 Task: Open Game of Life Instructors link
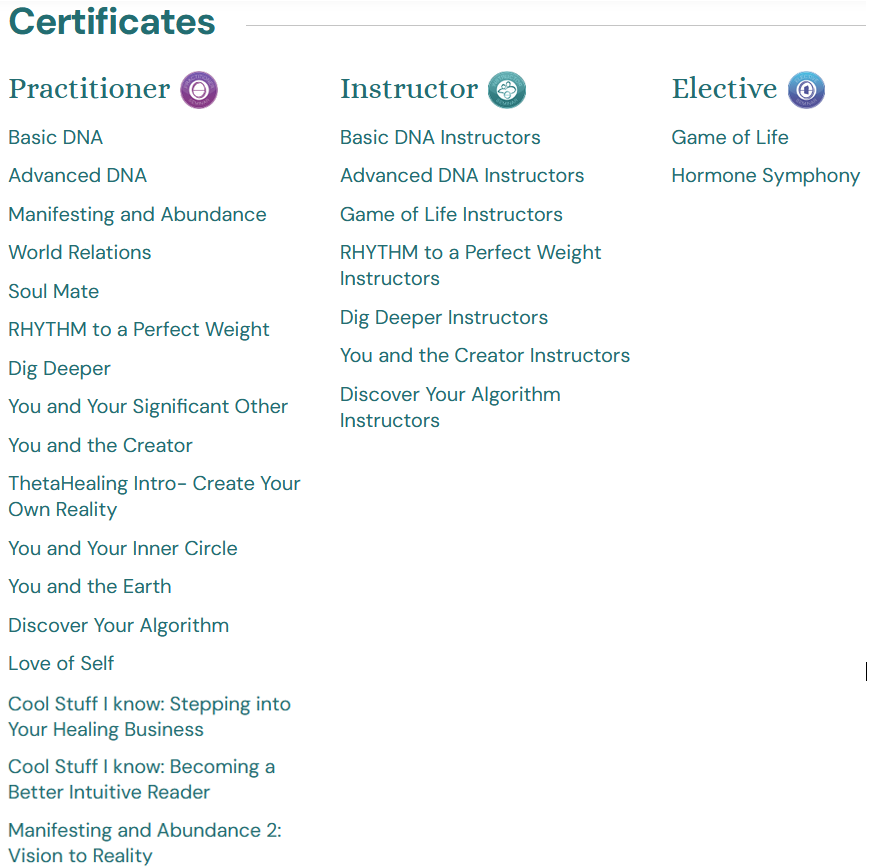(x=451, y=215)
